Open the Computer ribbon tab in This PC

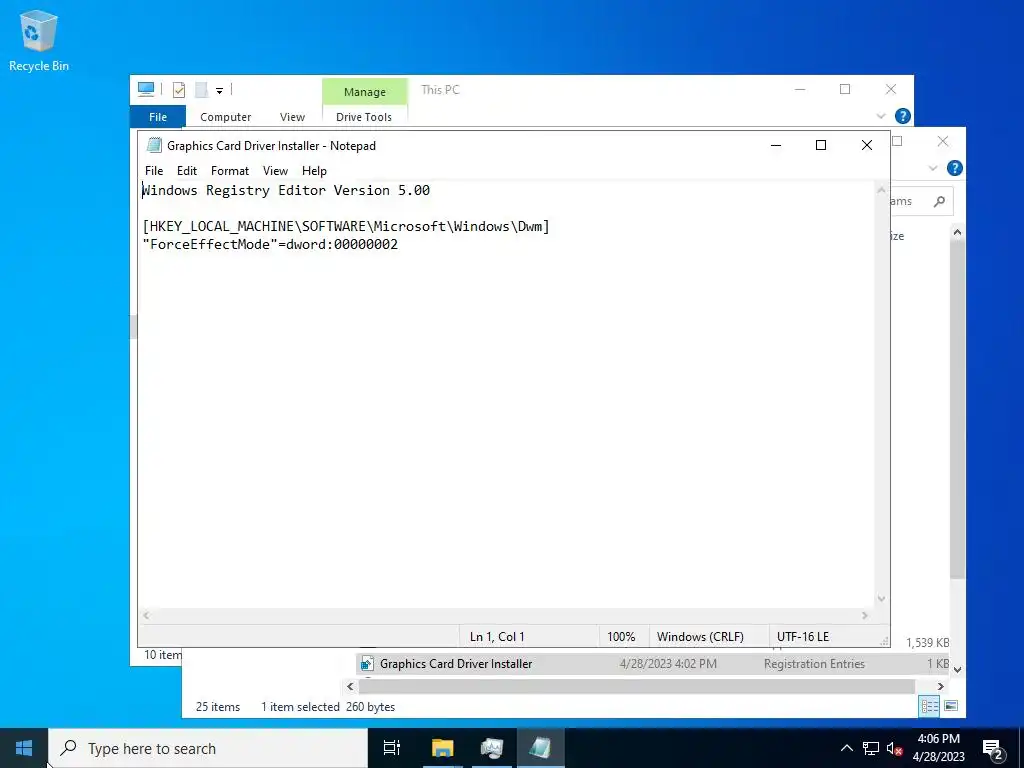[225, 117]
